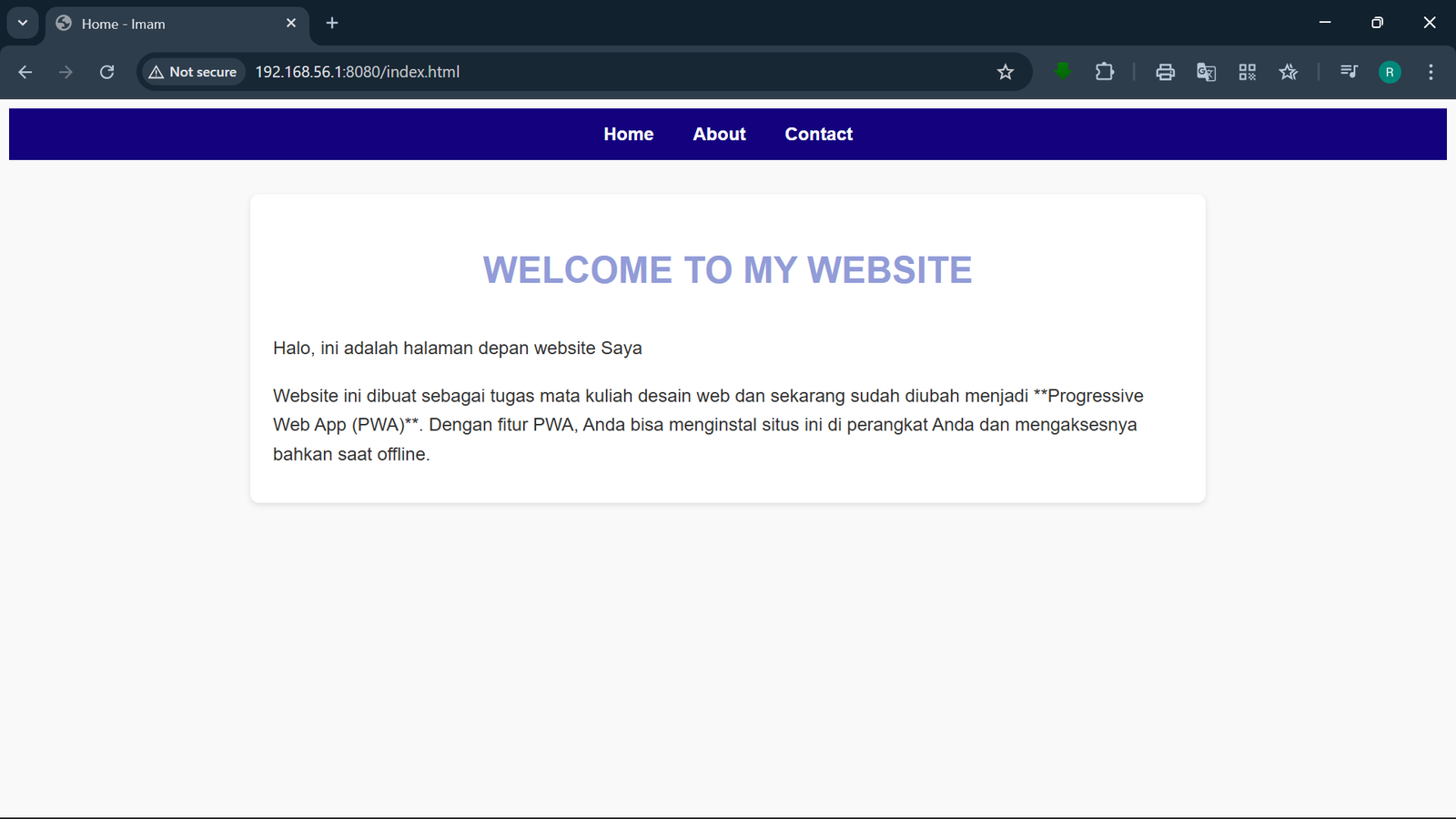Image resolution: width=1456 pixels, height=819 pixels.
Task: Click the green download extension icon
Action: pyautogui.click(x=1062, y=72)
